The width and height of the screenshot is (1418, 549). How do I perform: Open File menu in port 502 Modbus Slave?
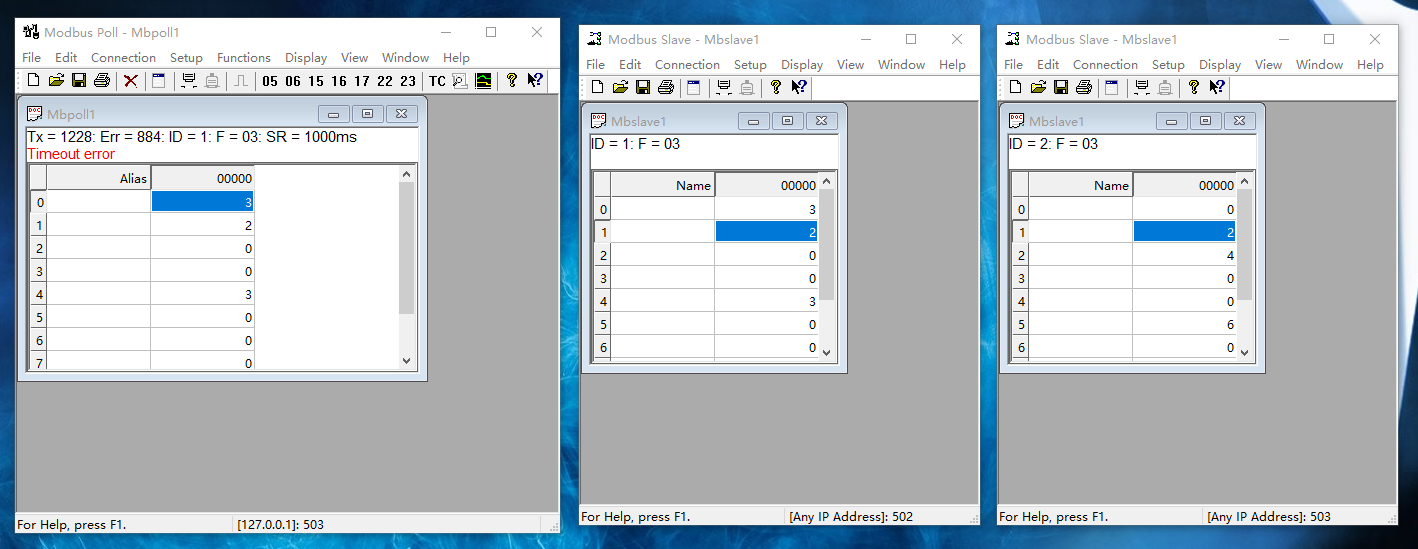[x=595, y=64]
